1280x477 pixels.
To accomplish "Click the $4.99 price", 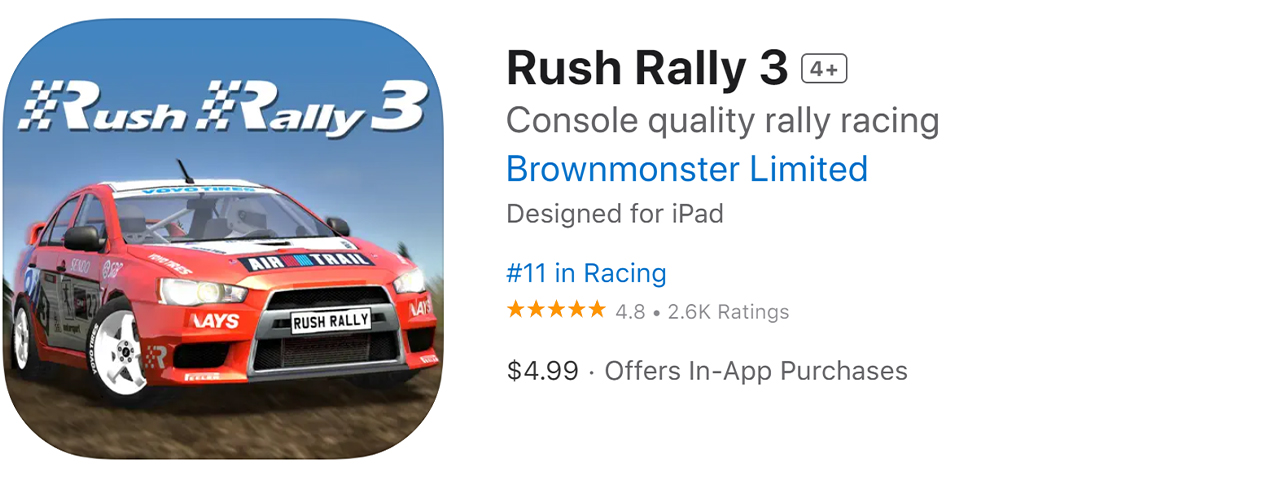I will (x=542, y=371).
